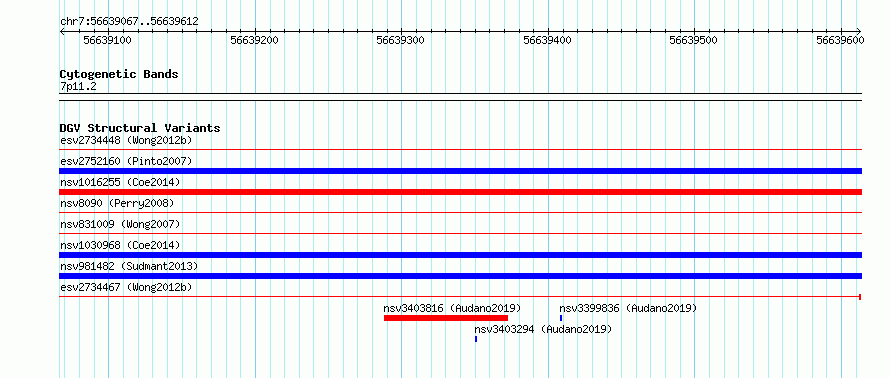Select the nsv3403816 (Audano2019) label
The width and height of the screenshot is (890, 378).
point(452,308)
